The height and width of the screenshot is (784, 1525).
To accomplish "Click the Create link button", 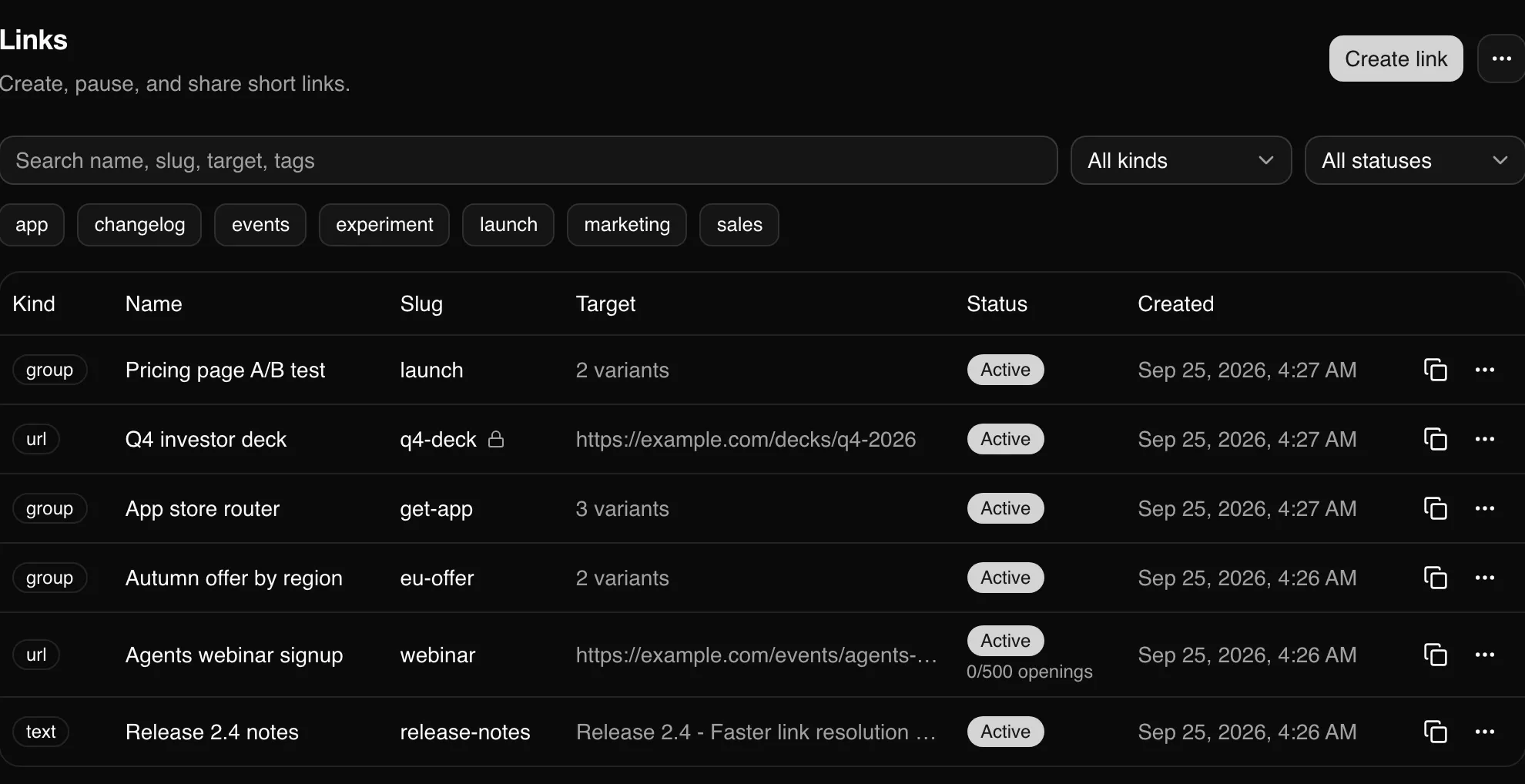I will pyautogui.click(x=1396, y=59).
